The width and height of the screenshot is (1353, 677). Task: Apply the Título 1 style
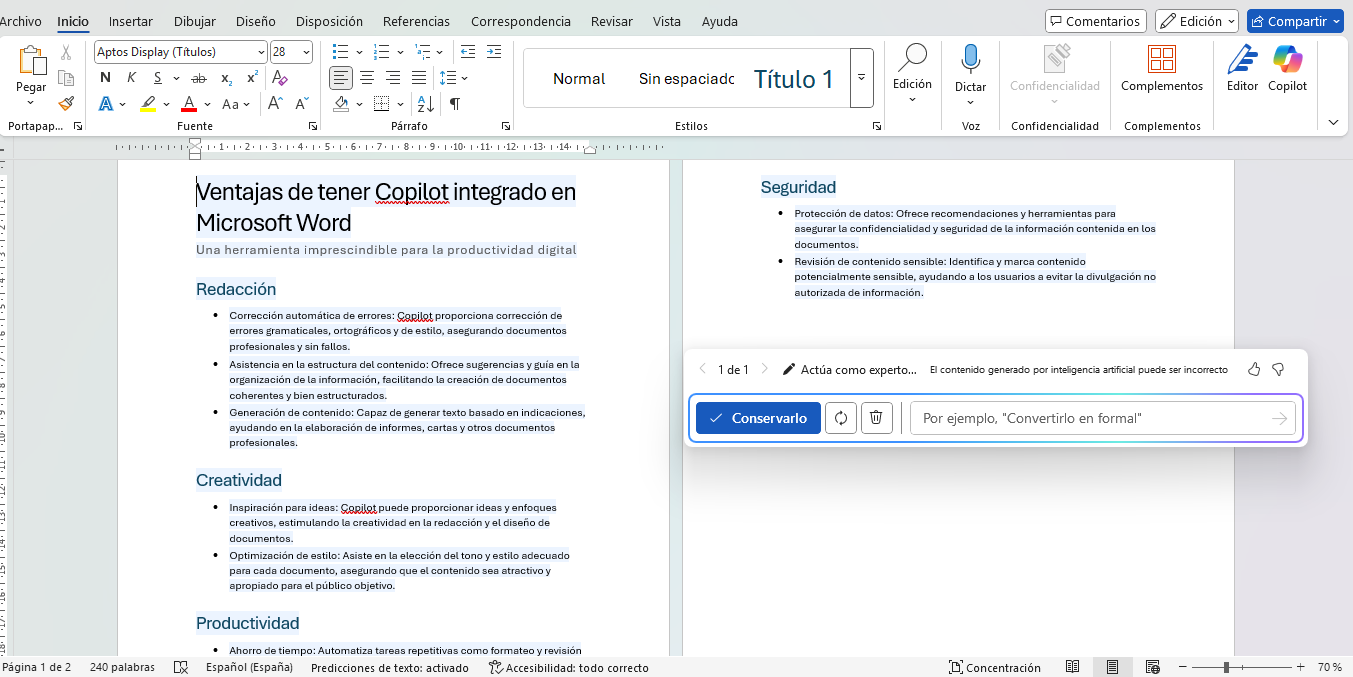[x=793, y=79]
